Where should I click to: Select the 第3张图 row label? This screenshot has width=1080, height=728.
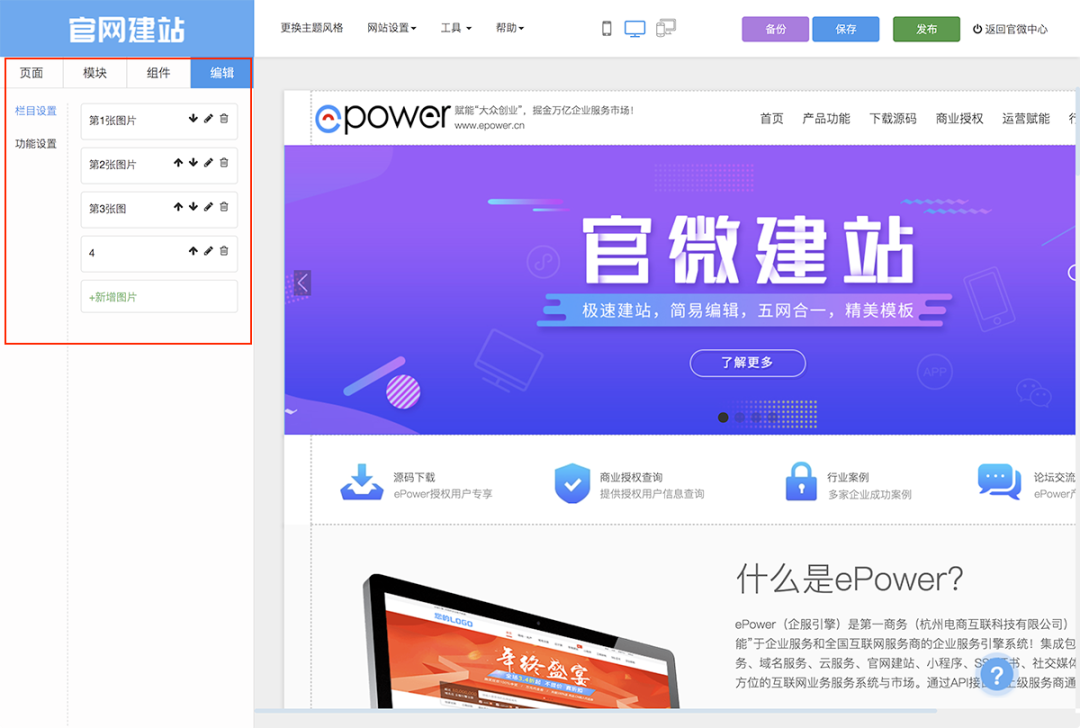click(x=107, y=209)
